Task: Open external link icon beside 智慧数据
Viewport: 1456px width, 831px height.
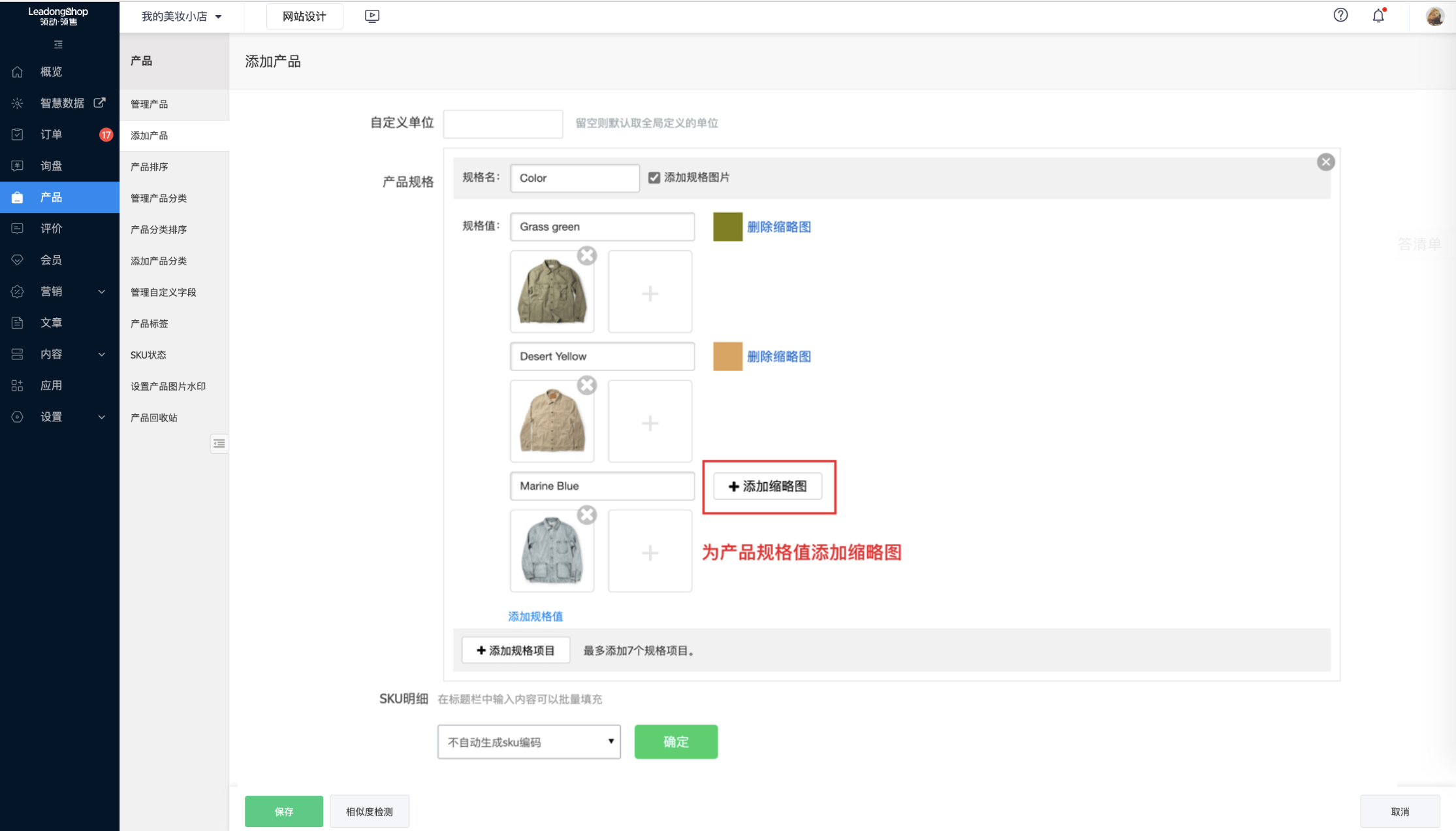Action: click(x=99, y=103)
